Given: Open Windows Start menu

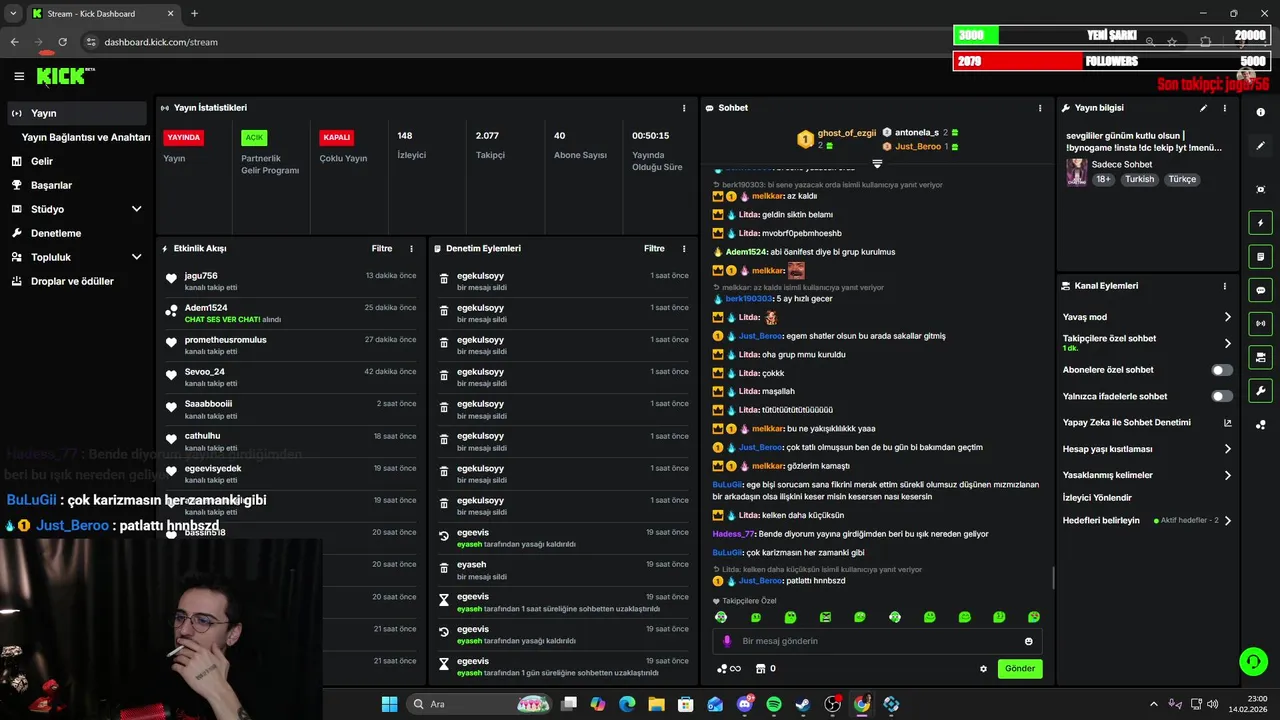Looking at the screenshot, I should (x=389, y=704).
